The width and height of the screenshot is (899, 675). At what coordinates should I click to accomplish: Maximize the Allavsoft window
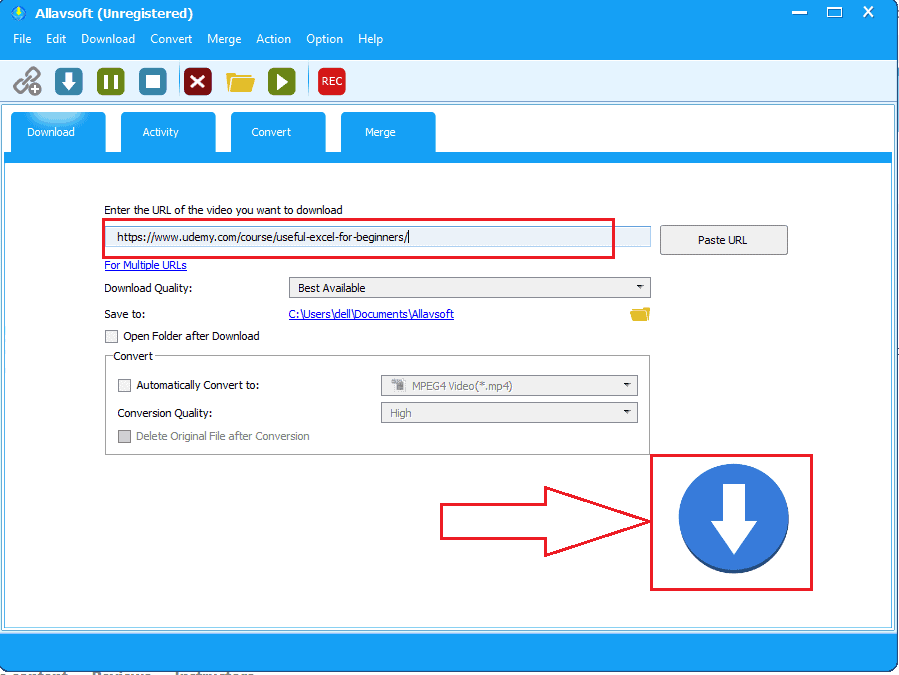tap(834, 13)
